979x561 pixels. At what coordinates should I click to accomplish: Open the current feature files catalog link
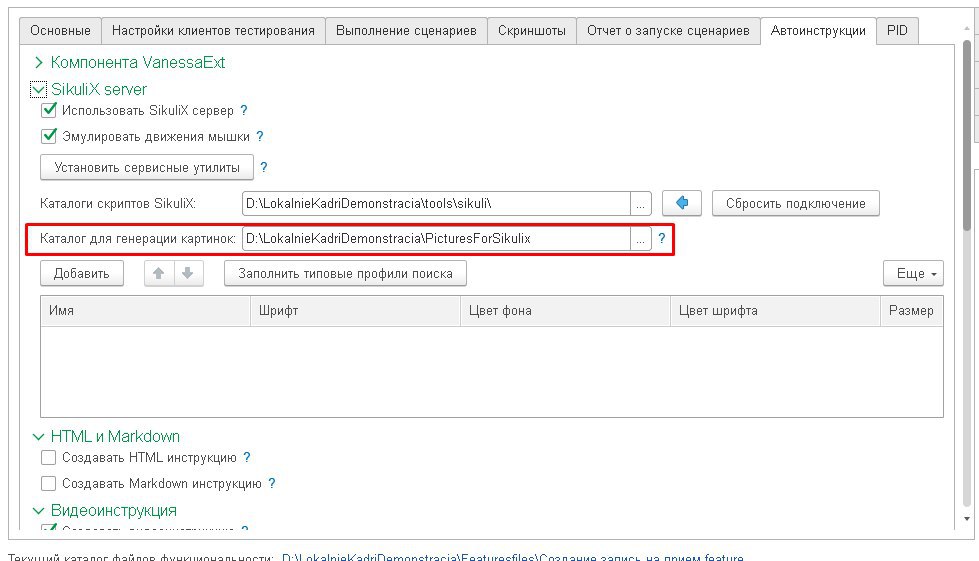[x=513, y=557]
